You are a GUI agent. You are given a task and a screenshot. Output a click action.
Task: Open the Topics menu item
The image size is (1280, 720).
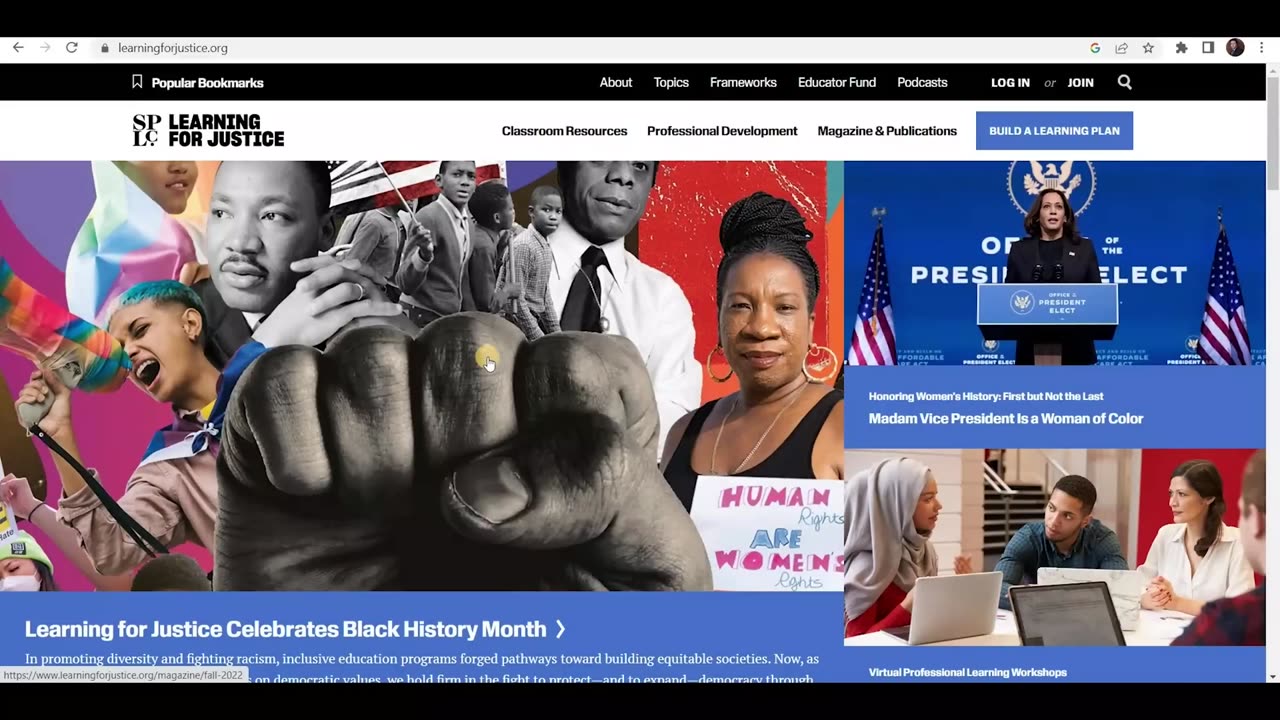[671, 82]
